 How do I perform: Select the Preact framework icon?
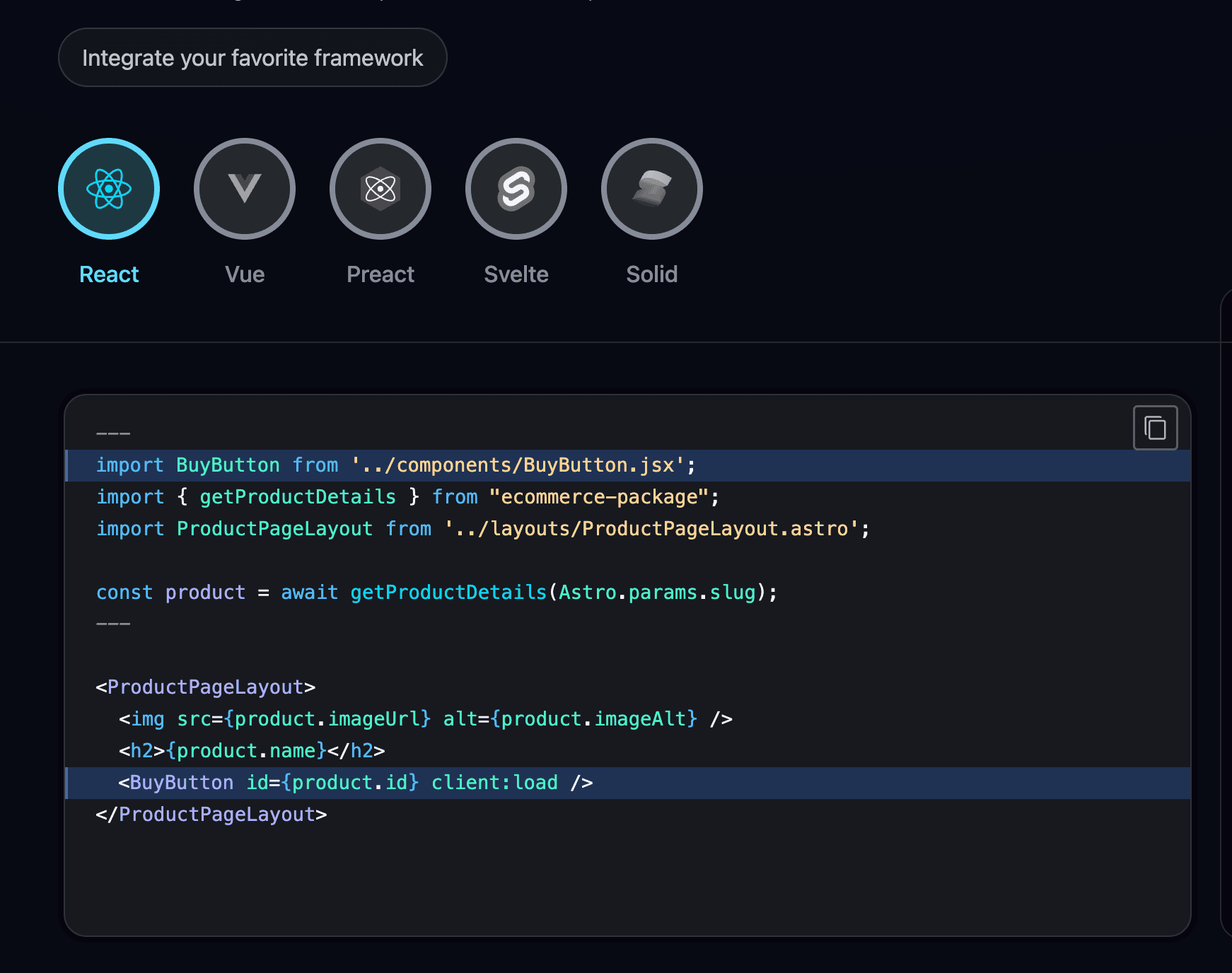click(x=380, y=189)
